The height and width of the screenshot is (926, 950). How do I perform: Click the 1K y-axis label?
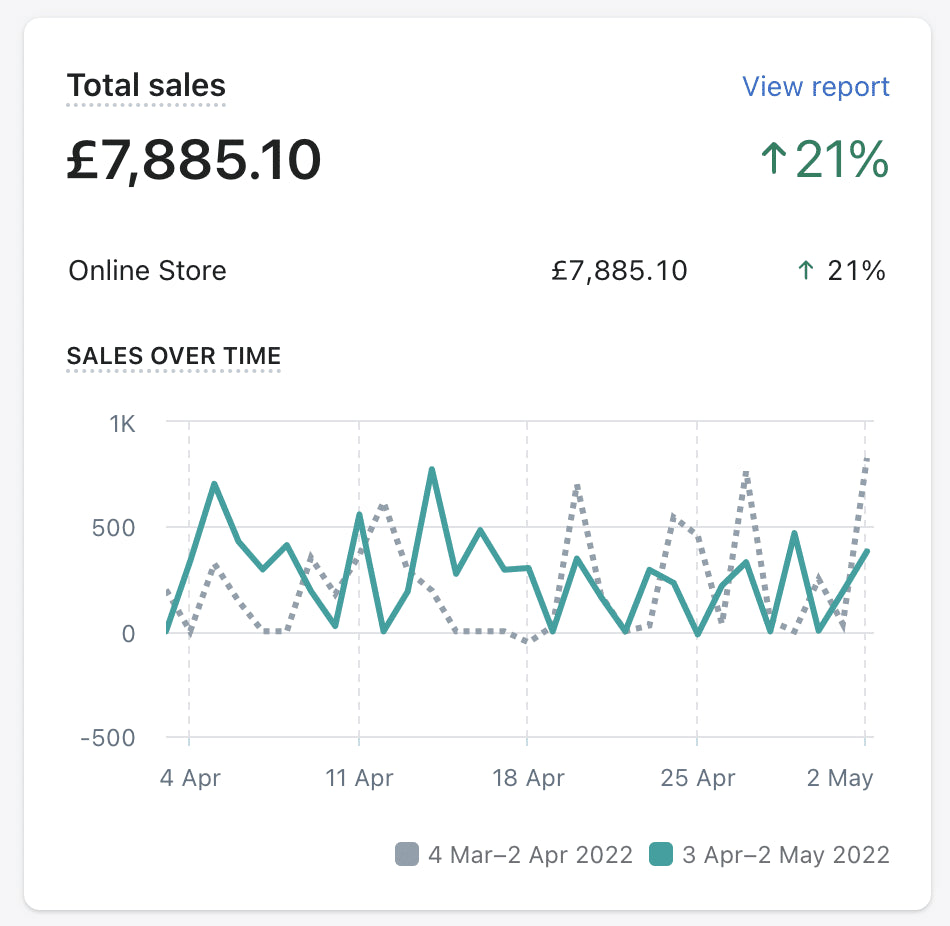coord(122,423)
